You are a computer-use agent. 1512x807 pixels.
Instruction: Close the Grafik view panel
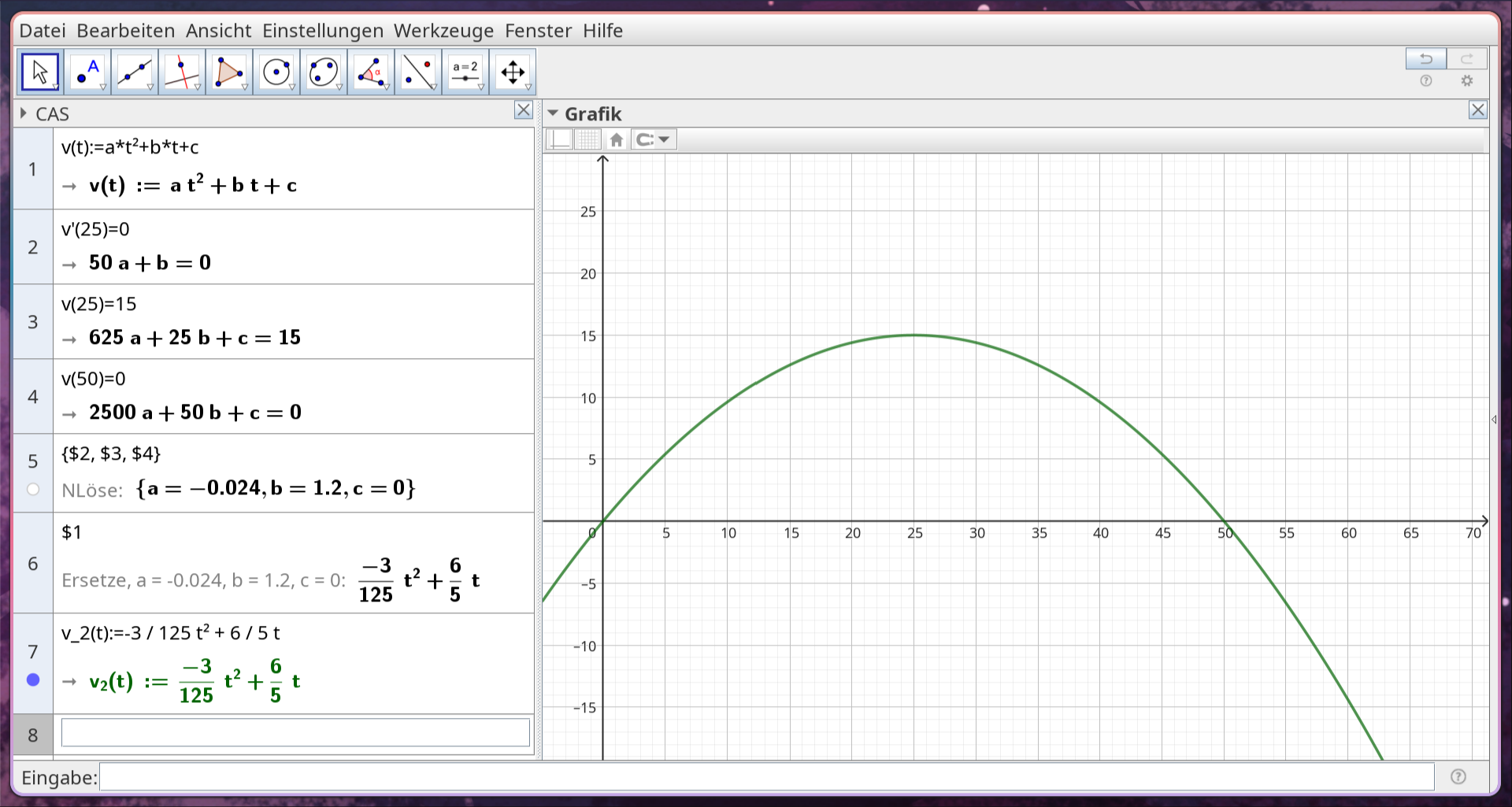tap(1478, 110)
